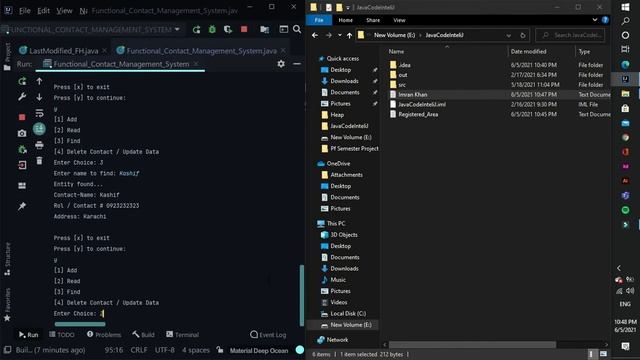Expand address bar history dropdown in Explorer
The image size is (640, 360).
coord(509,36)
